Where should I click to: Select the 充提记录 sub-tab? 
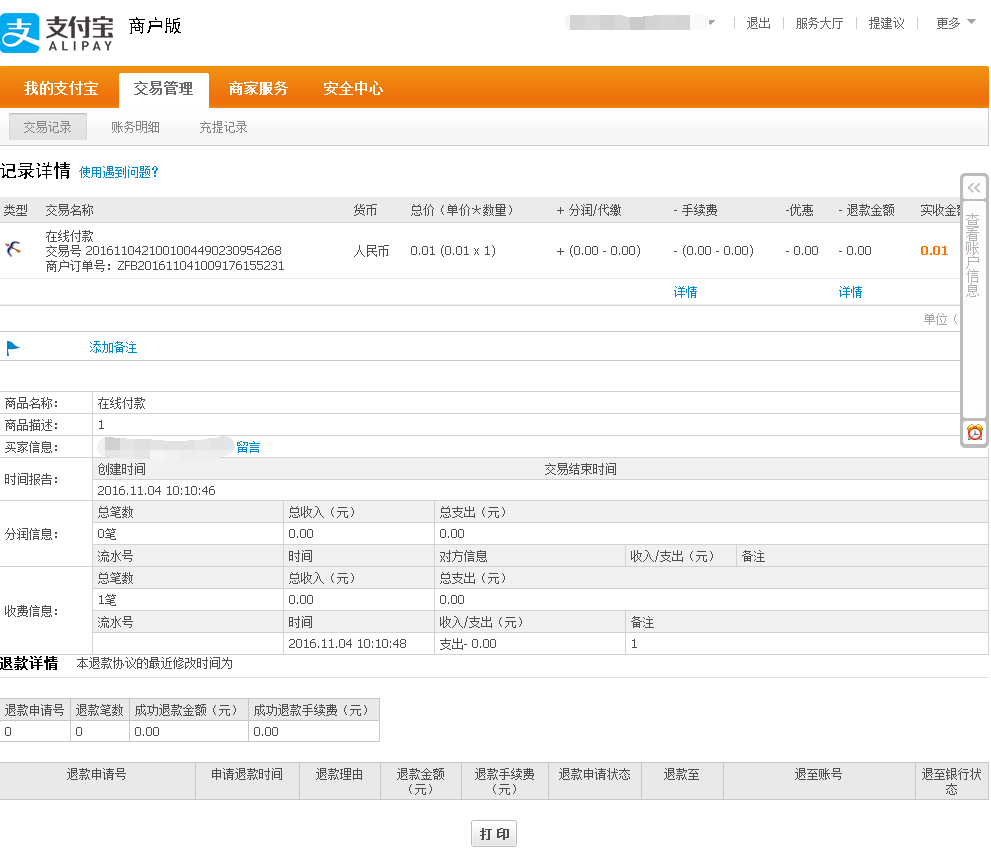click(x=223, y=127)
